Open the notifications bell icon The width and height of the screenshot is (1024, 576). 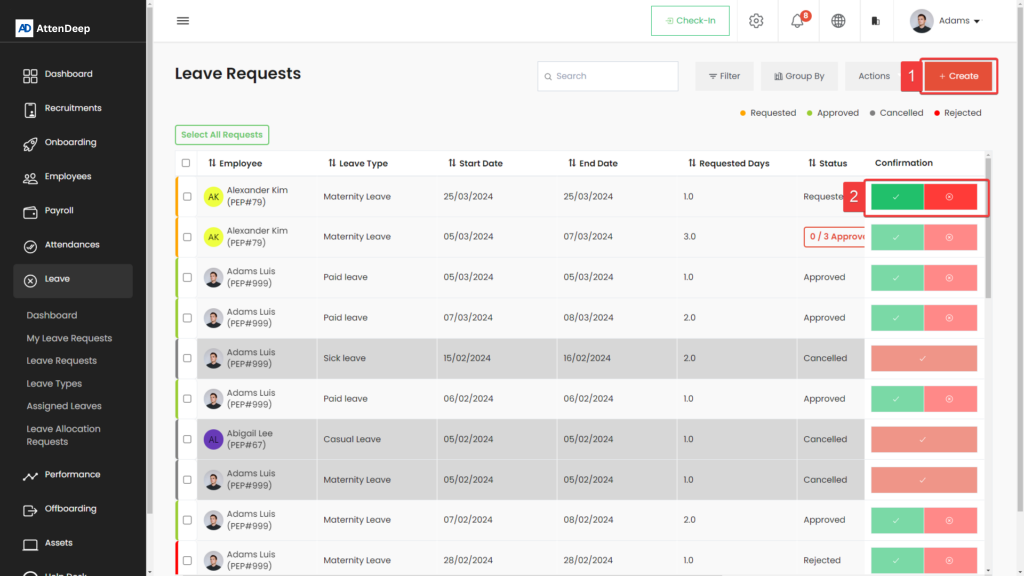coord(798,21)
